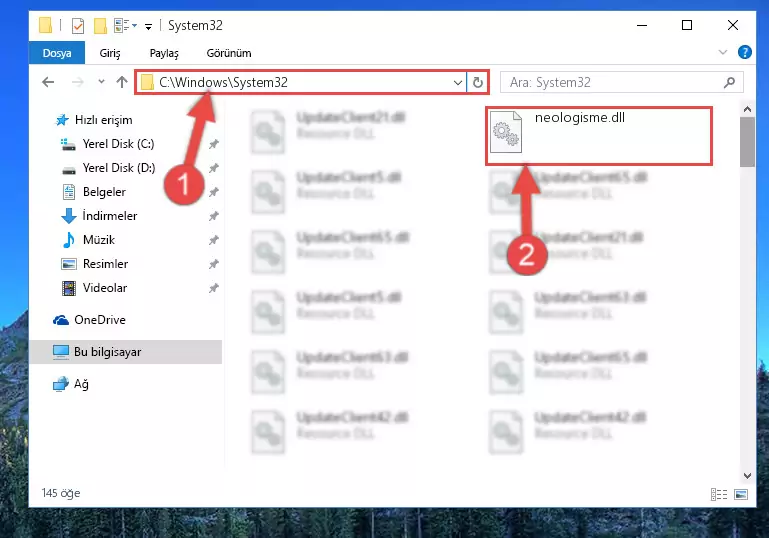This screenshot has width=769, height=538.
Task: Switch to large icons view in status bar
Action: point(741,494)
